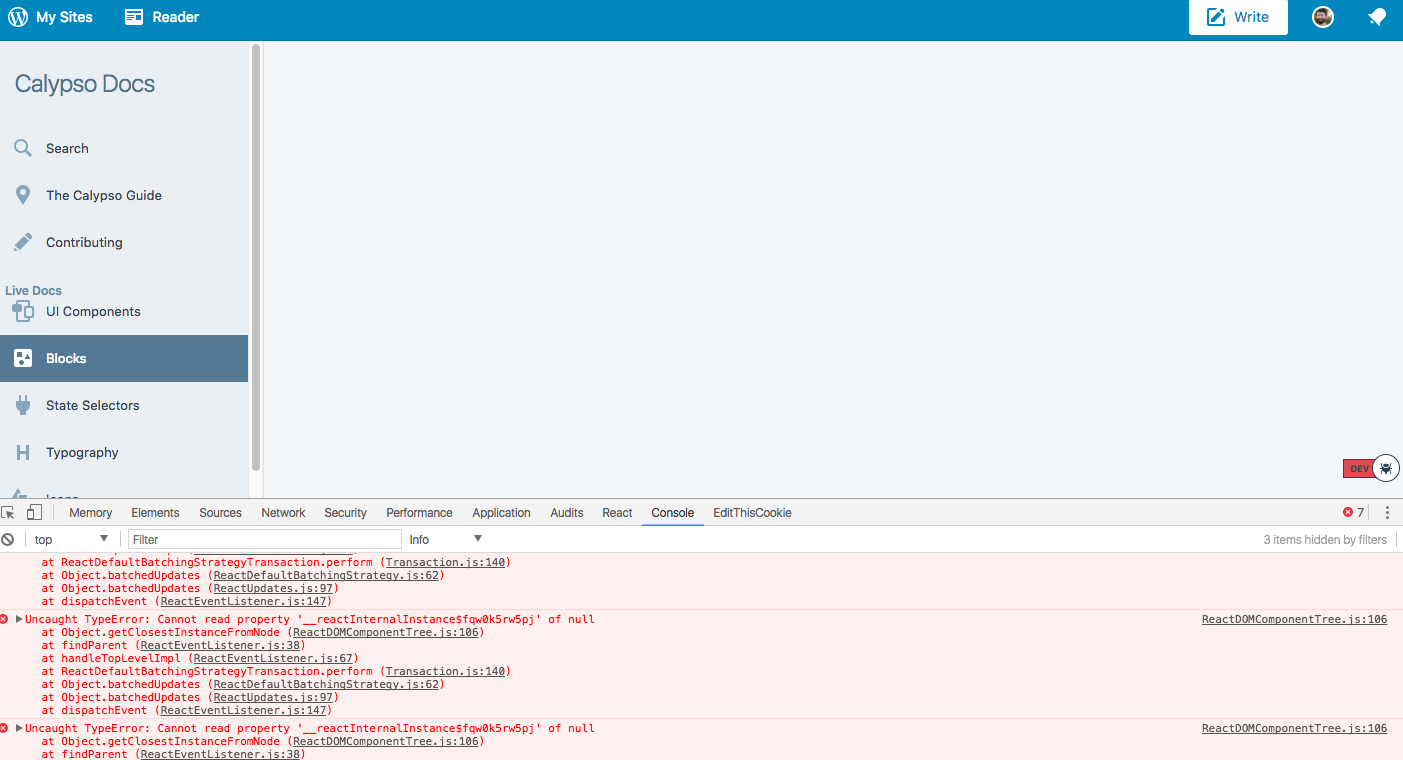1403x760 pixels.
Task: Open My Sites via WordPress logo
Action: pos(50,17)
